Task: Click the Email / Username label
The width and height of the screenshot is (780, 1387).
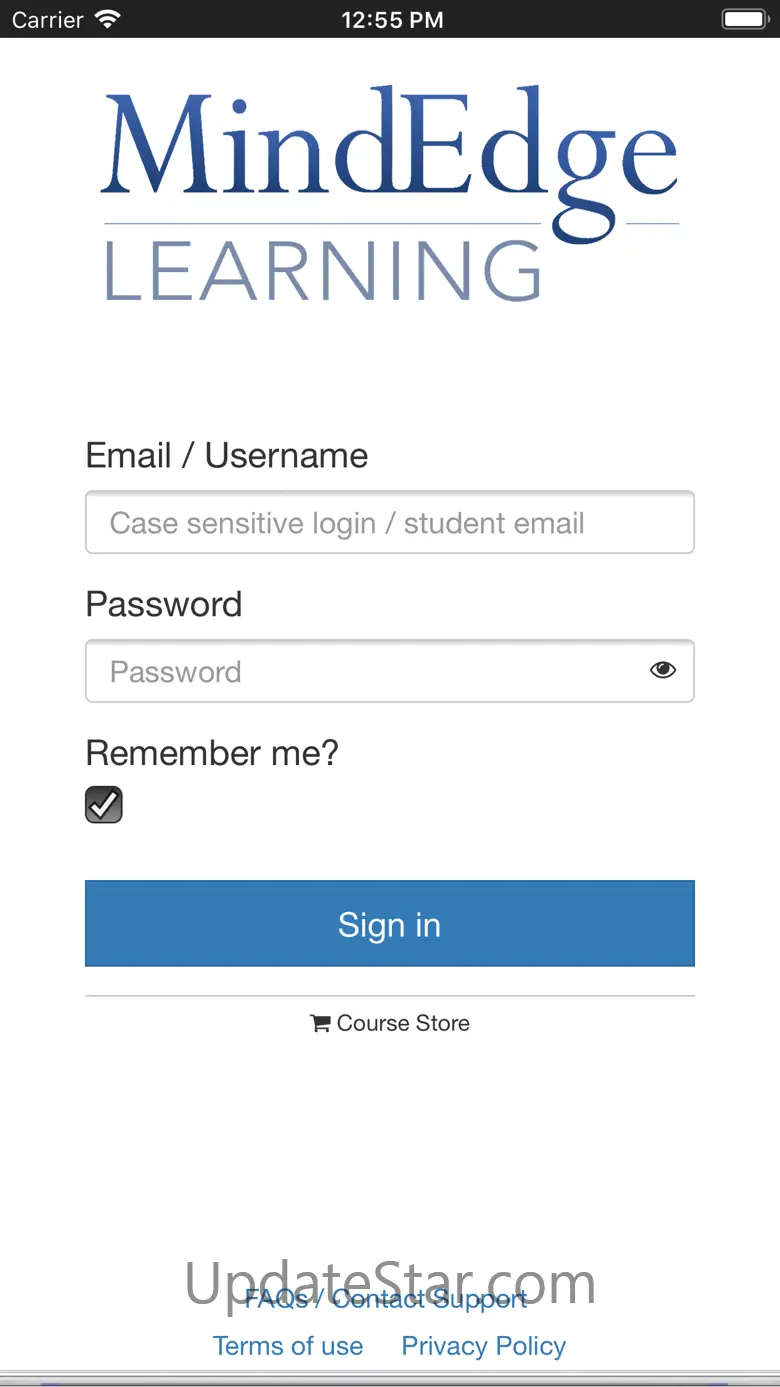Action: (x=227, y=456)
